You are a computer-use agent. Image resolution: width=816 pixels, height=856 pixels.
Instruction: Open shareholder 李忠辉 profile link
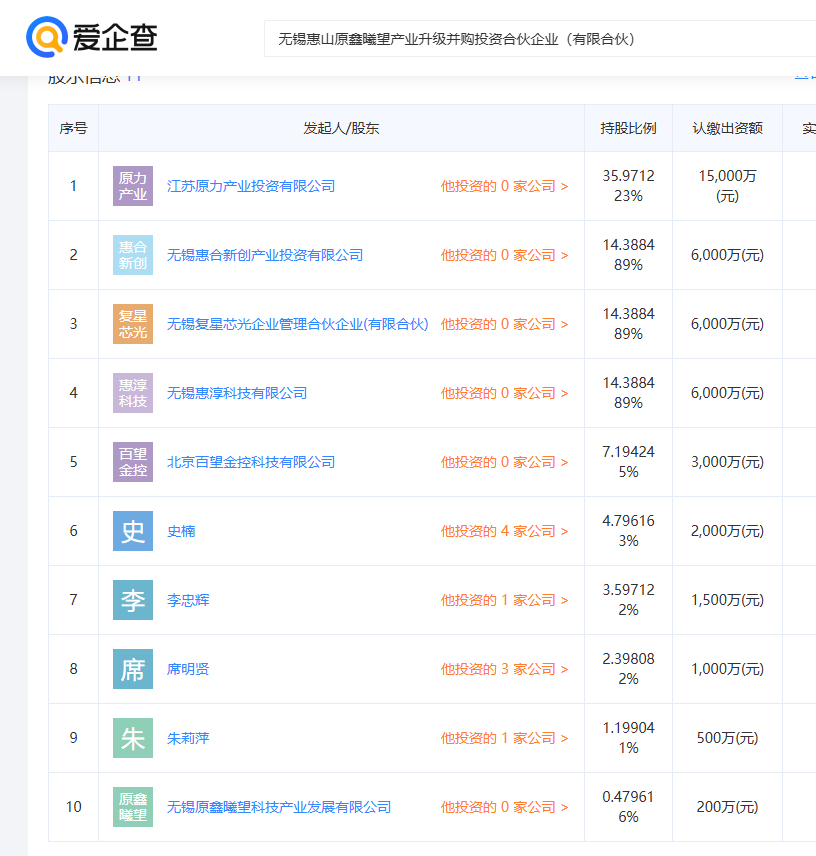pos(188,600)
